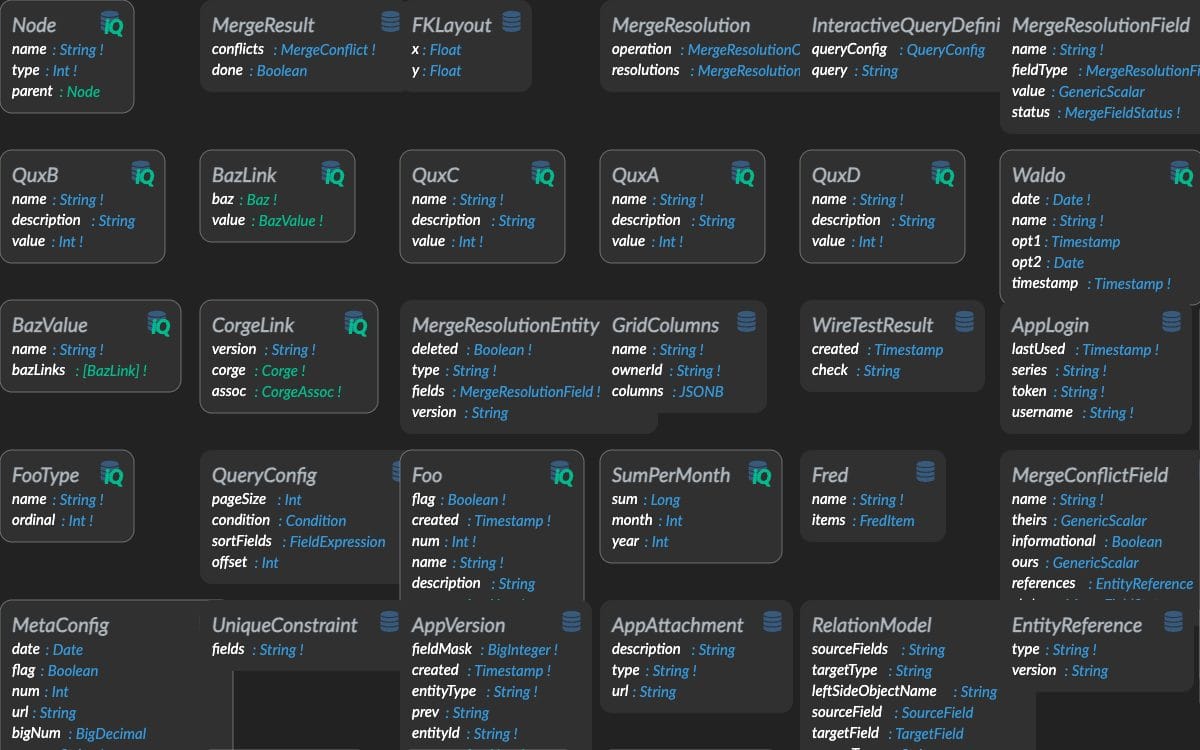The image size is (1200, 750).
Task: Click the database icon on Fred card
Action: click(925, 471)
